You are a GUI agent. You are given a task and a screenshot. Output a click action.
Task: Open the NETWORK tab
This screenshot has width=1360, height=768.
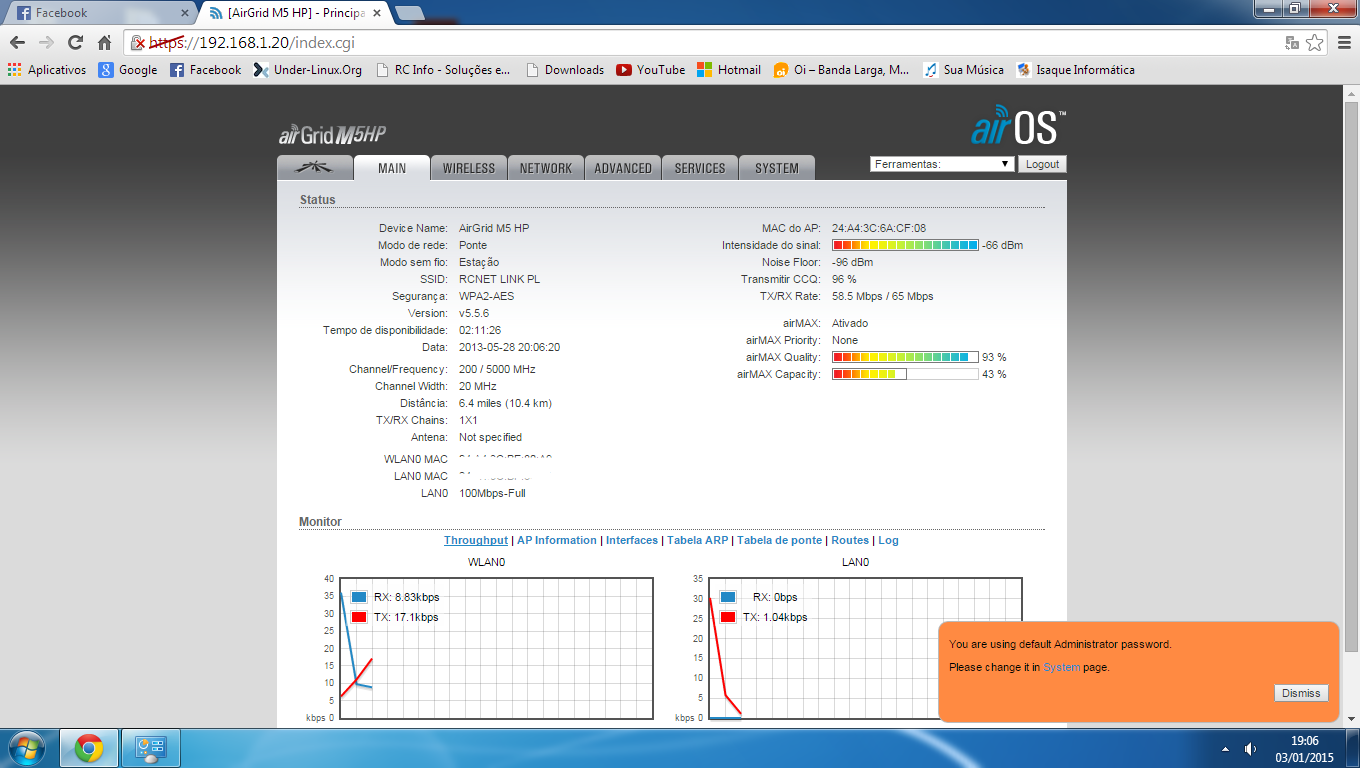point(546,168)
